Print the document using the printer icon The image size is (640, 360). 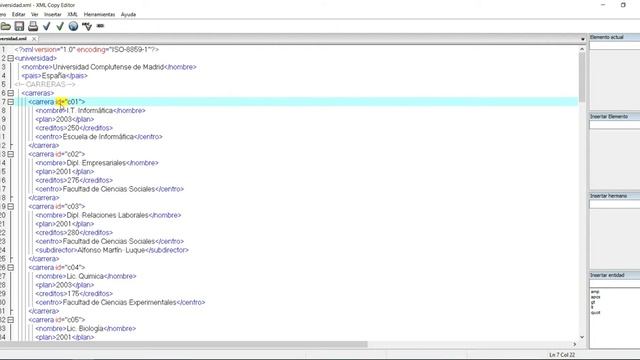pyautogui.click(x=33, y=27)
